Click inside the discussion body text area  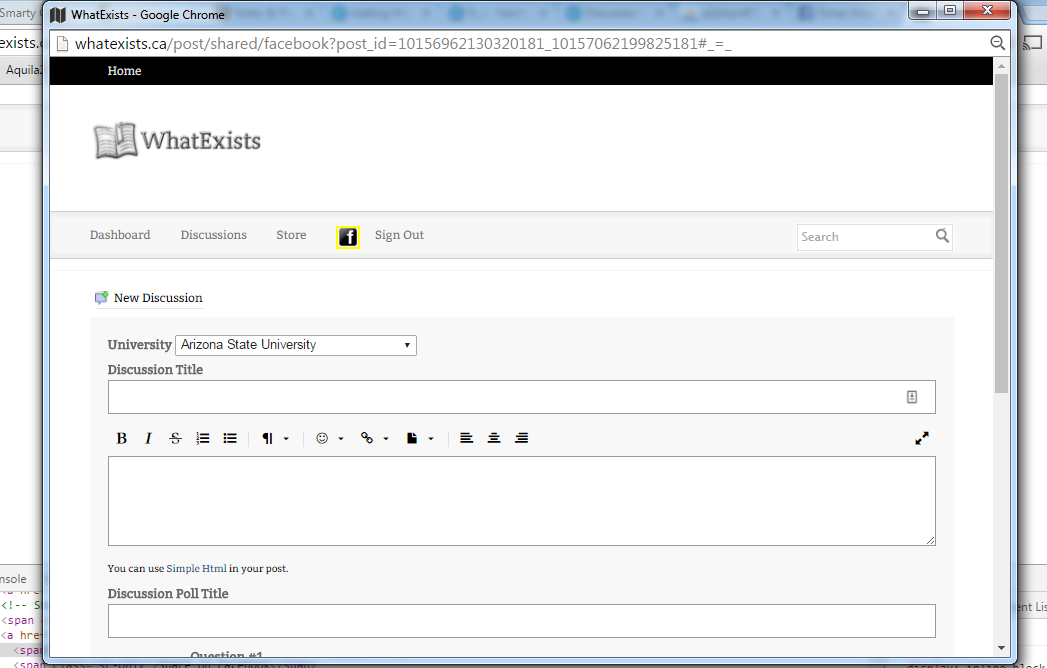point(521,501)
